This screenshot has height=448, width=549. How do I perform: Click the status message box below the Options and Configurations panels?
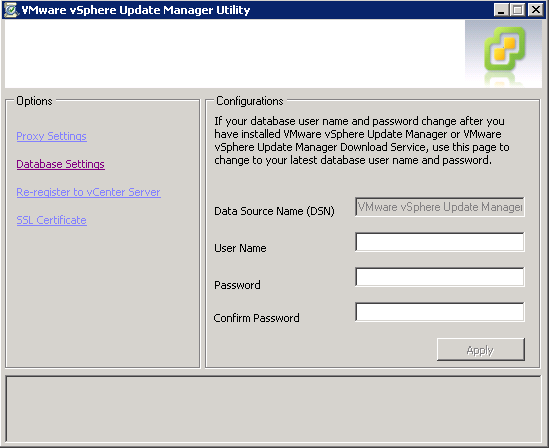tap(274, 409)
